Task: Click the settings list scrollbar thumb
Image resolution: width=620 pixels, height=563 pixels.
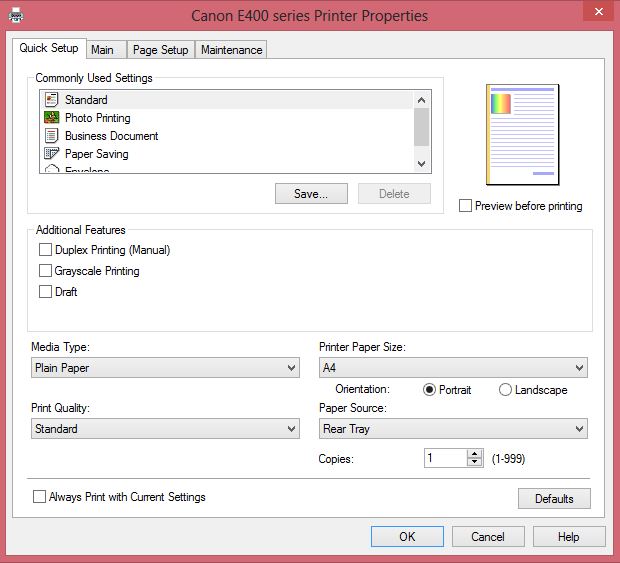Action: tap(422, 127)
